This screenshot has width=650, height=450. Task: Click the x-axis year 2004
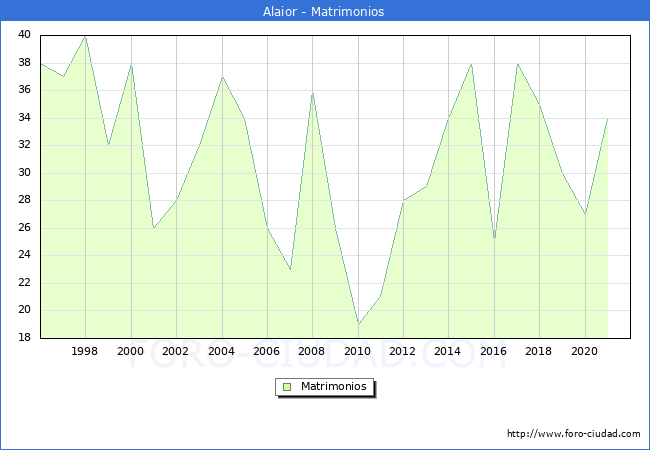(x=221, y=351)
